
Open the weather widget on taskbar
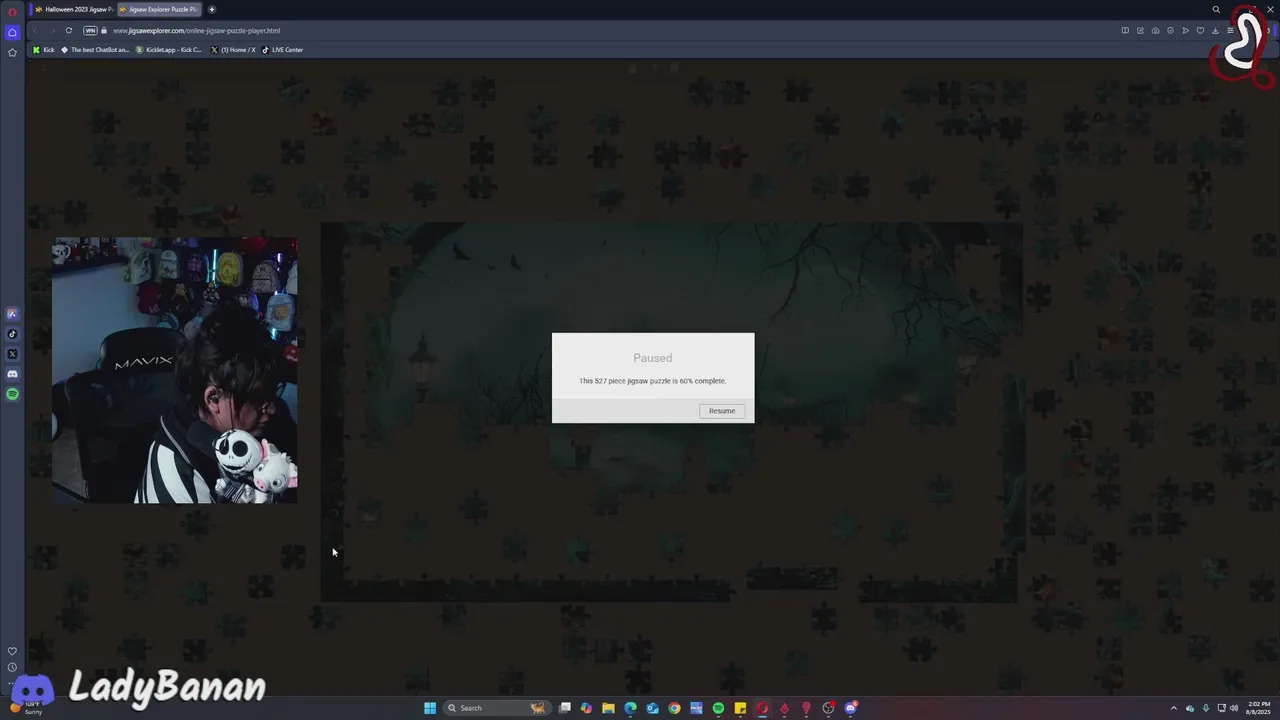[x=26, y=708]
